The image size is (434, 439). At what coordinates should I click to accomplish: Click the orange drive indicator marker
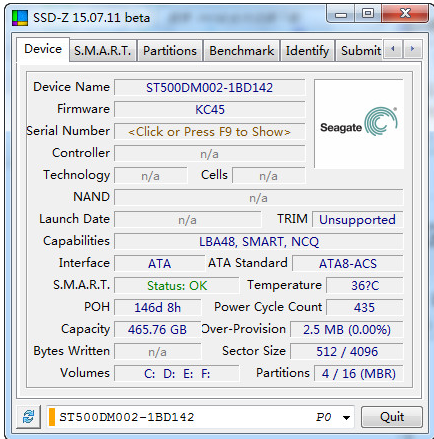[x=52, y=417]
